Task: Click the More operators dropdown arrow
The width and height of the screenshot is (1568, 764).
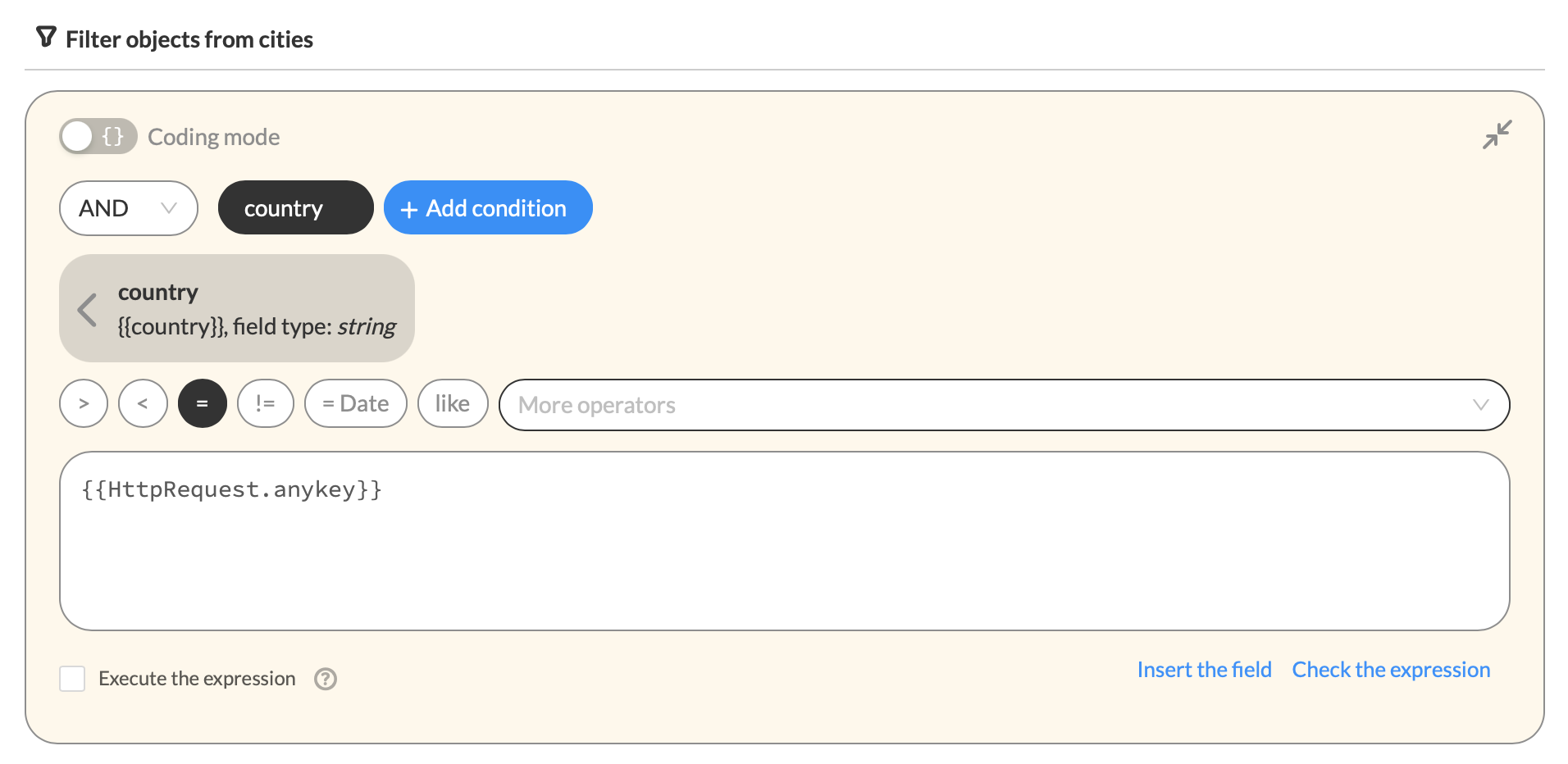Action: (x=1480, y=405)
